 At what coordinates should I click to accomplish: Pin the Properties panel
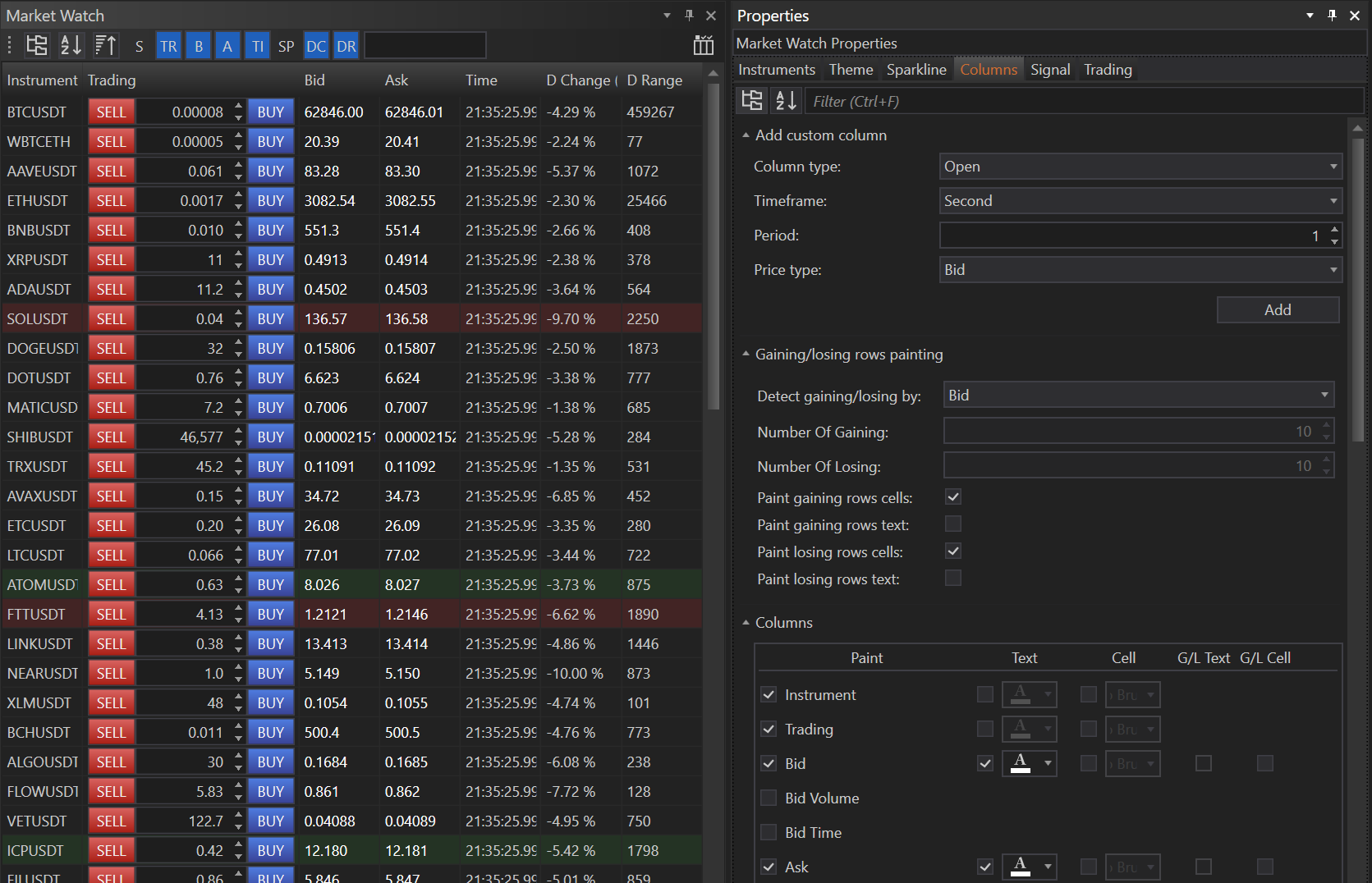tap(1332, 16)
